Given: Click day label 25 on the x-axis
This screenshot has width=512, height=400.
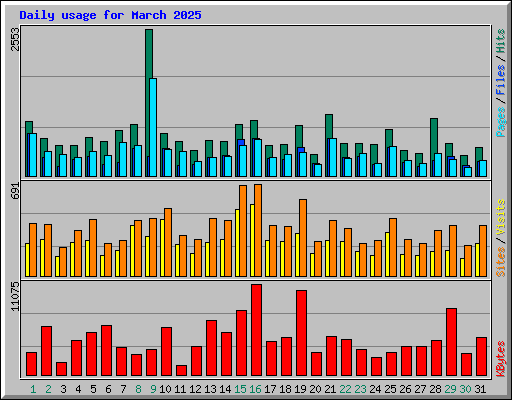Looking at the screenshot, I should pos(390,389).
